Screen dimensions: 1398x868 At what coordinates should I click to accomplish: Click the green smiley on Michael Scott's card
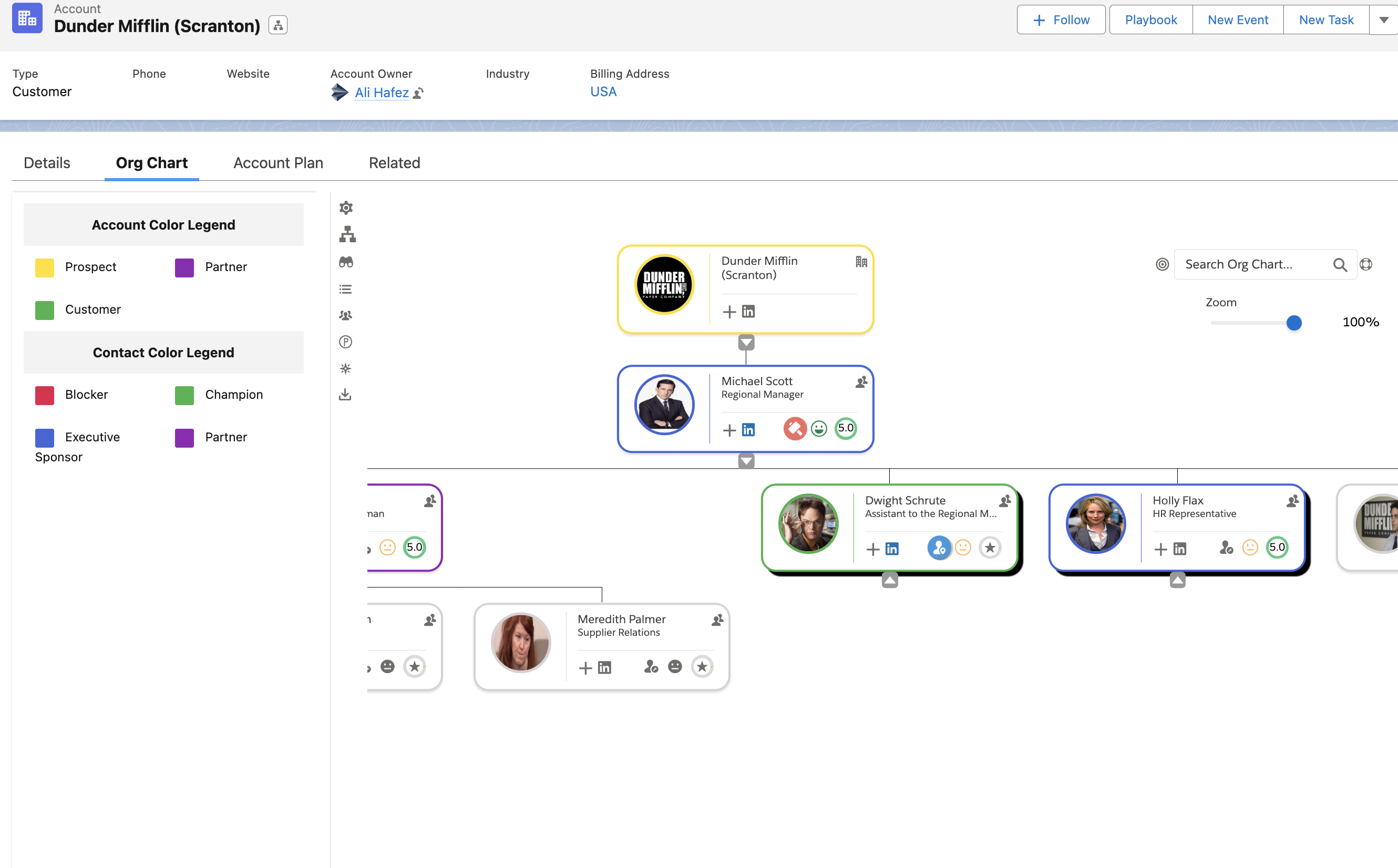tap(819, 428)
